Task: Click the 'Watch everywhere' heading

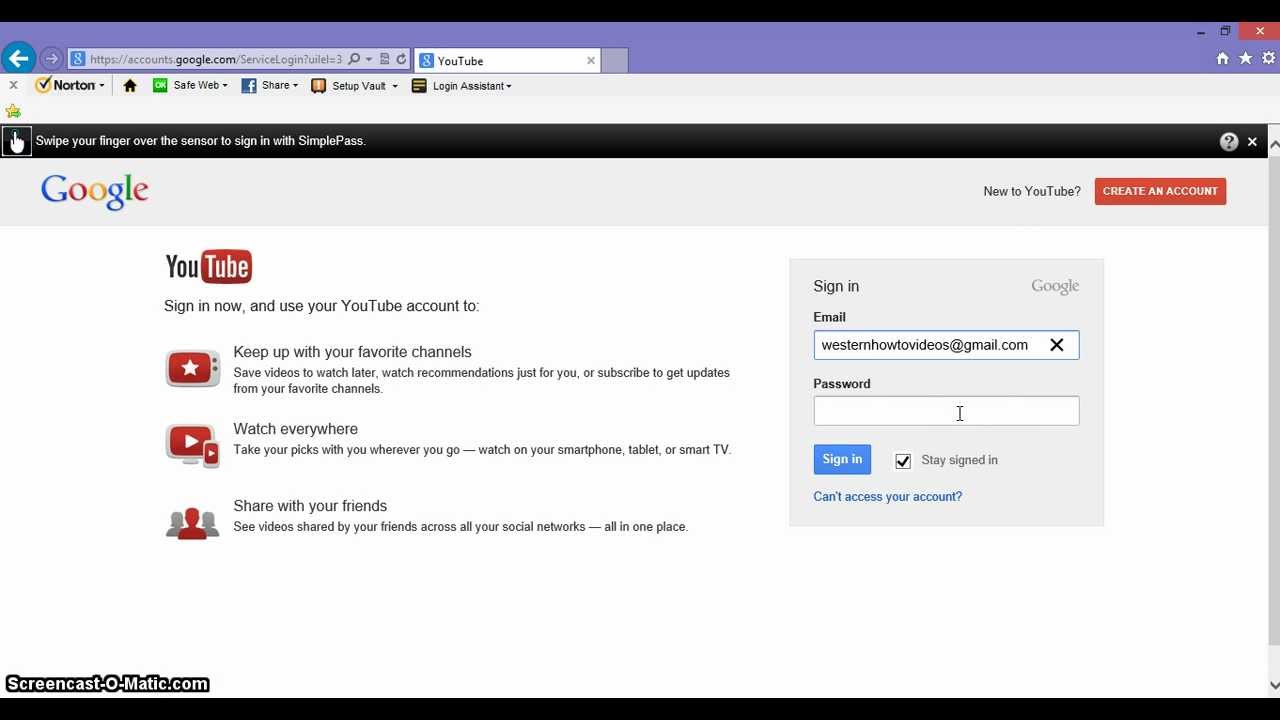Action: point(295,429)
